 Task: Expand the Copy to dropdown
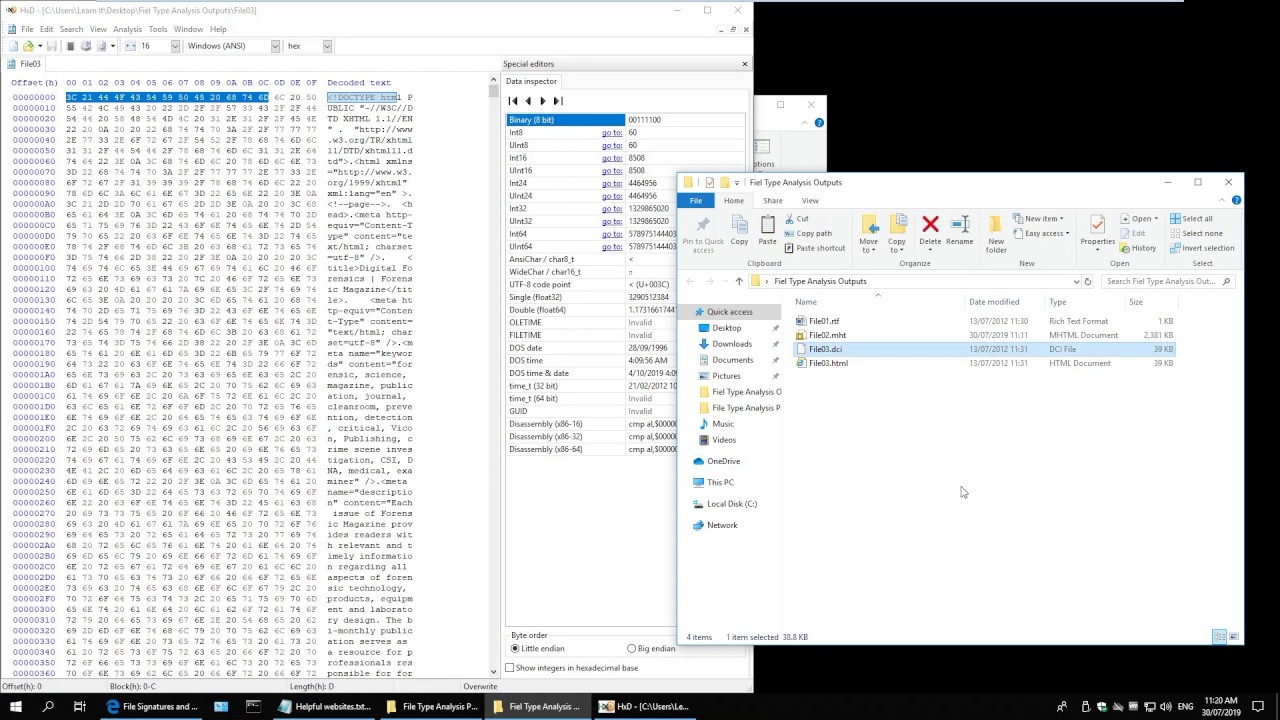tap(897, 246)
